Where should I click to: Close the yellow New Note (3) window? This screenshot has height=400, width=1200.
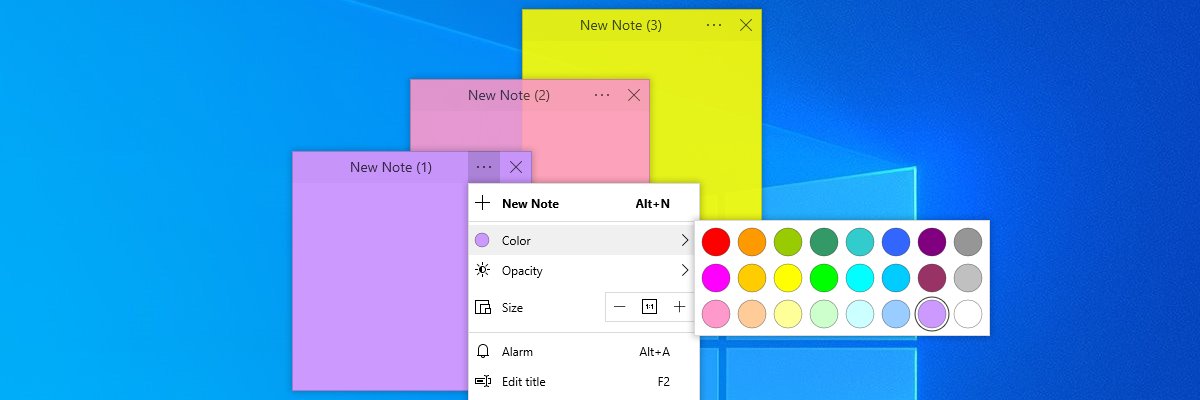[x=745, y=25]
